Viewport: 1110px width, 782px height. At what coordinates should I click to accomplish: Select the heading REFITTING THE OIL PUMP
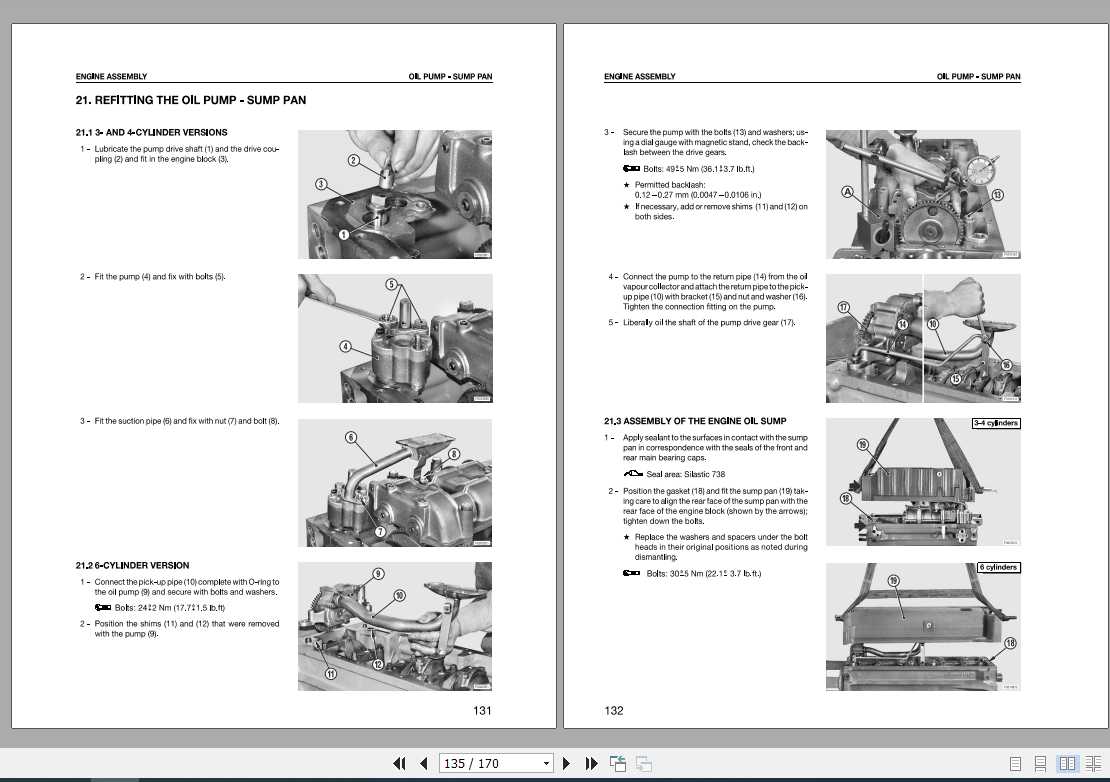190,100
